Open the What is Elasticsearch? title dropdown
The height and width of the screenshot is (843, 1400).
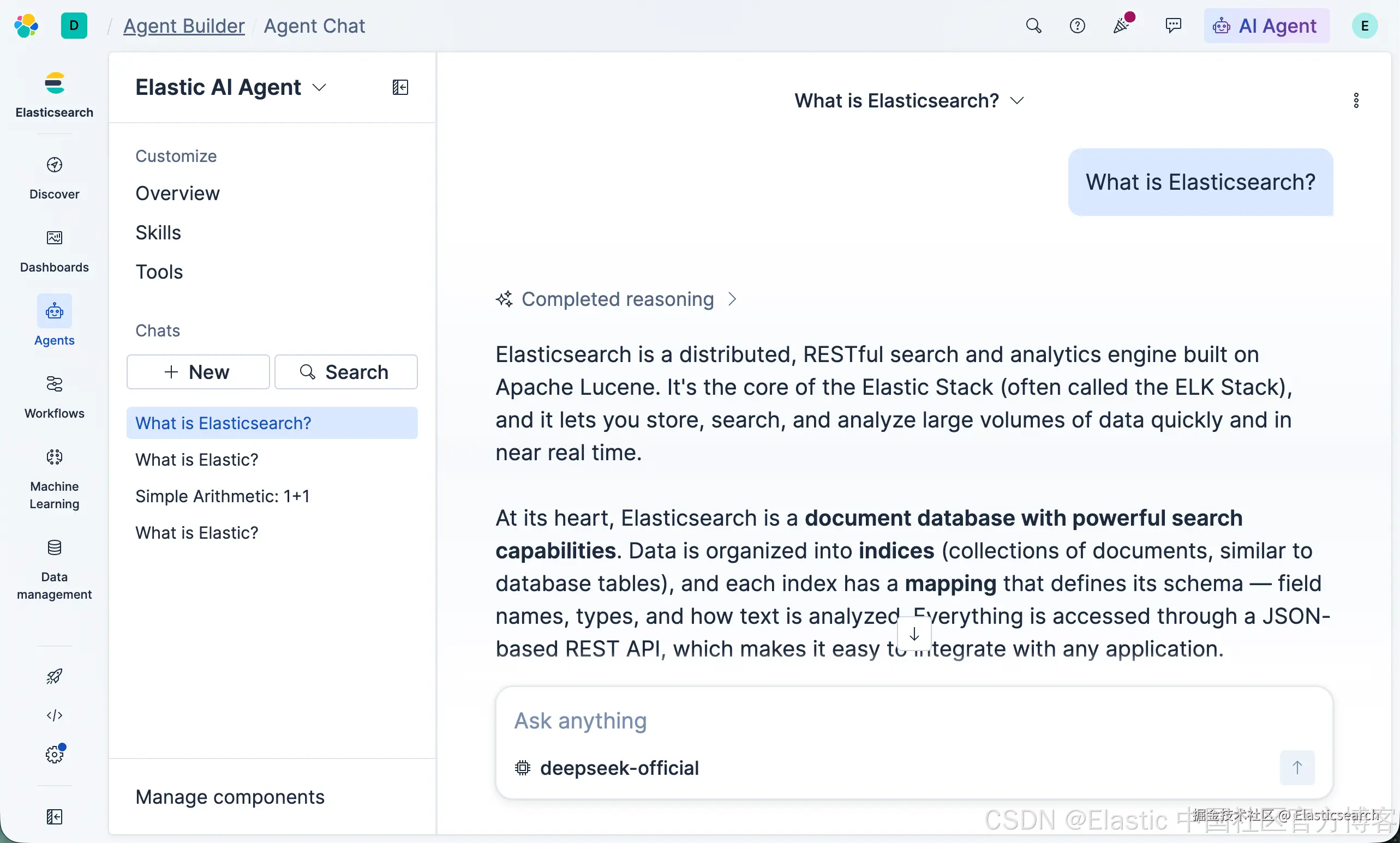pos(909,100)
